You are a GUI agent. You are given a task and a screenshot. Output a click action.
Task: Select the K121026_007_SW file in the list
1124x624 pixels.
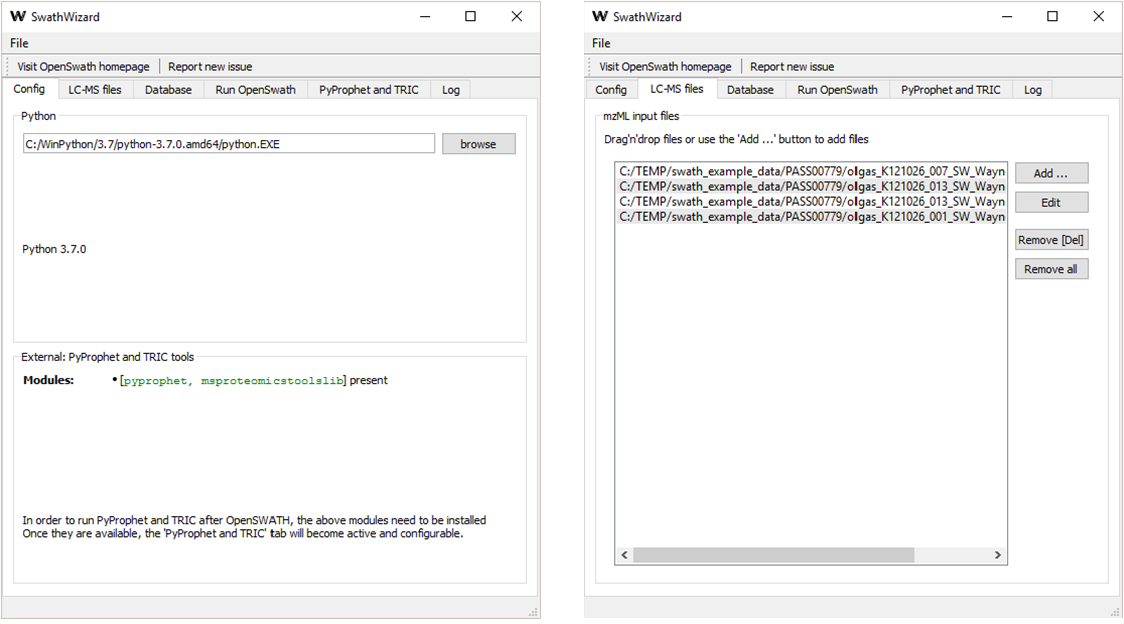point(811,171)
